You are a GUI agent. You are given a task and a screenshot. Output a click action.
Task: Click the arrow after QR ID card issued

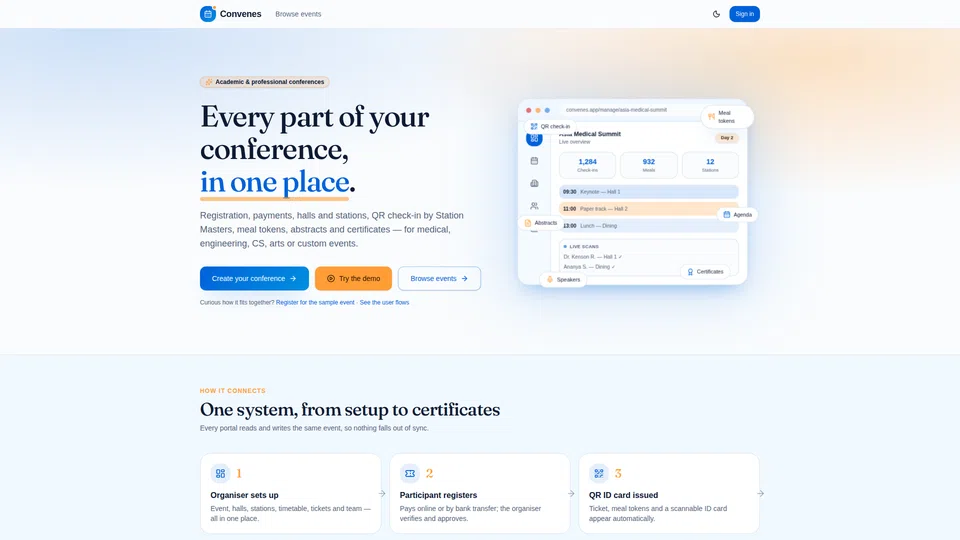click(760, 493)
